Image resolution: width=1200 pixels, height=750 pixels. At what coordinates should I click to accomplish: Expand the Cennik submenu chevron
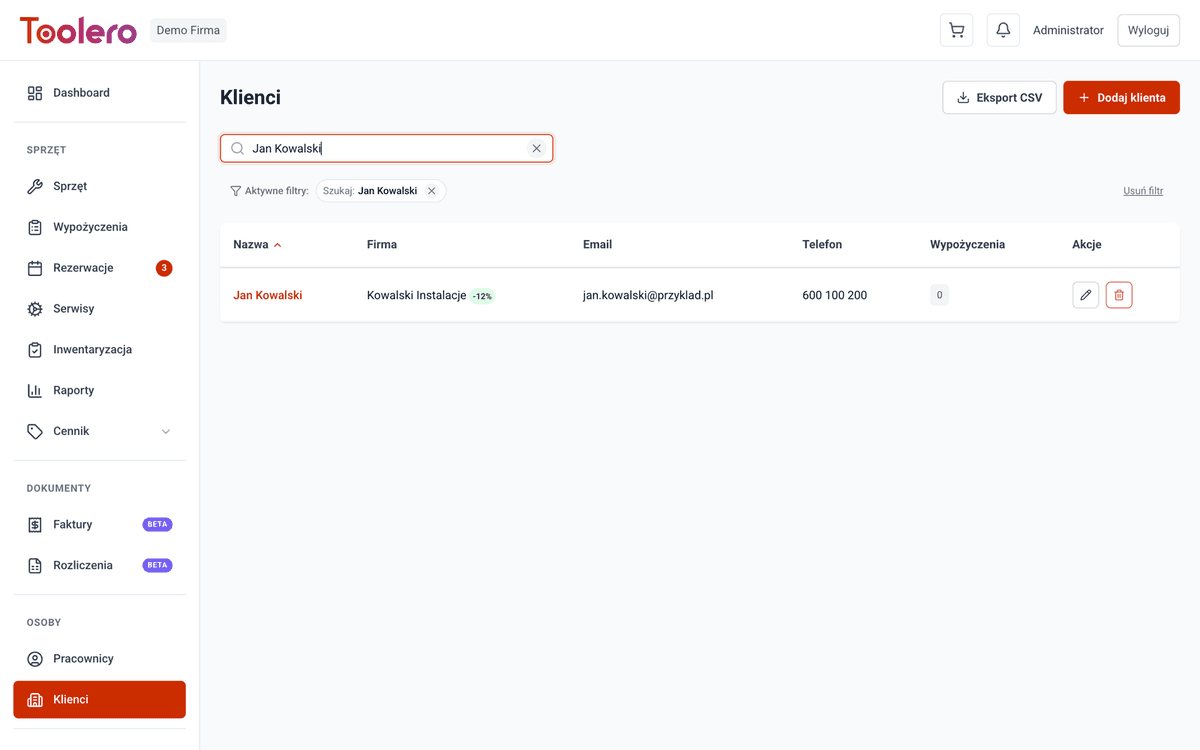166,431
